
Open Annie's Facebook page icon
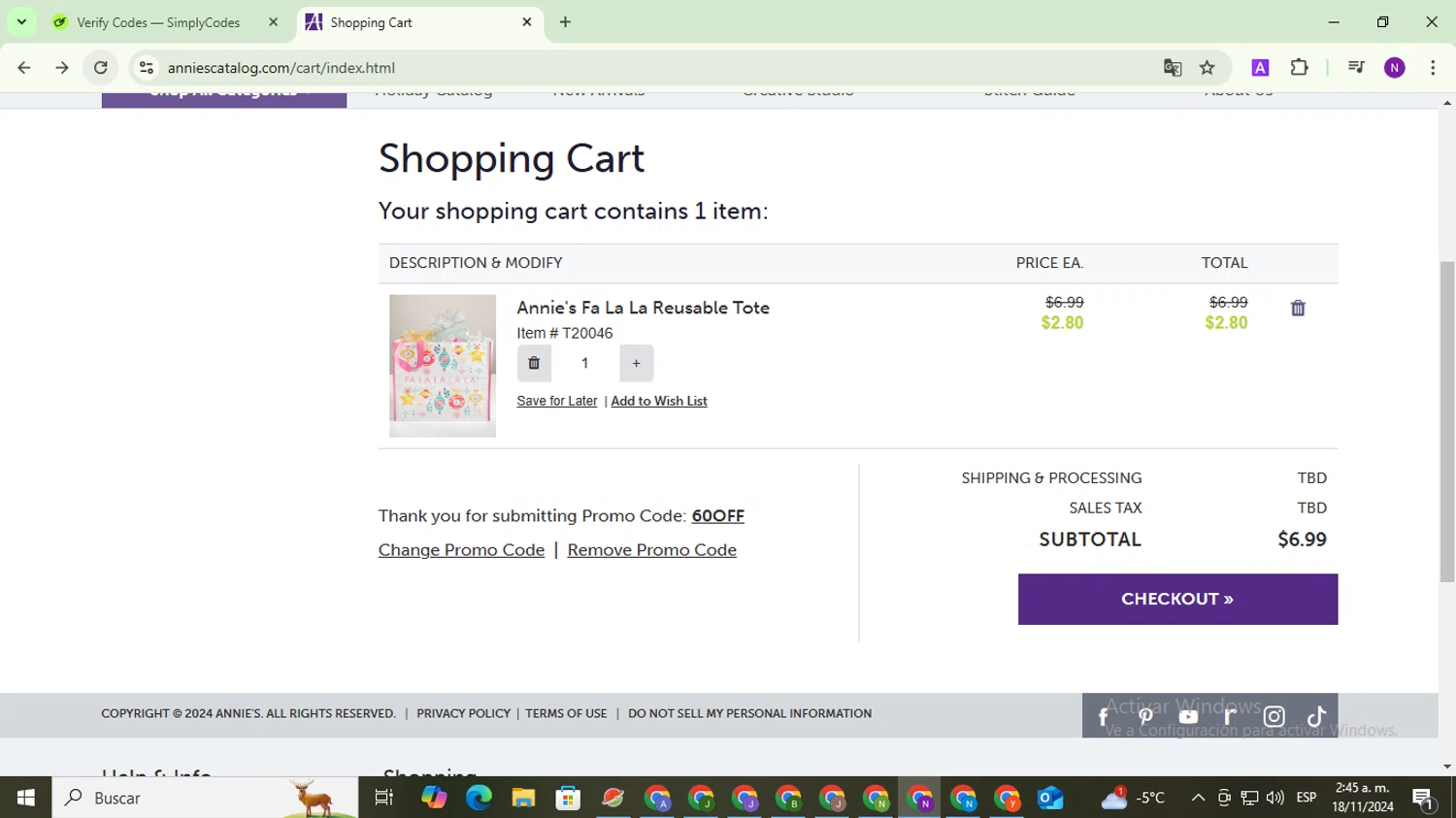pyautogui.click(x=1104, y=716)
